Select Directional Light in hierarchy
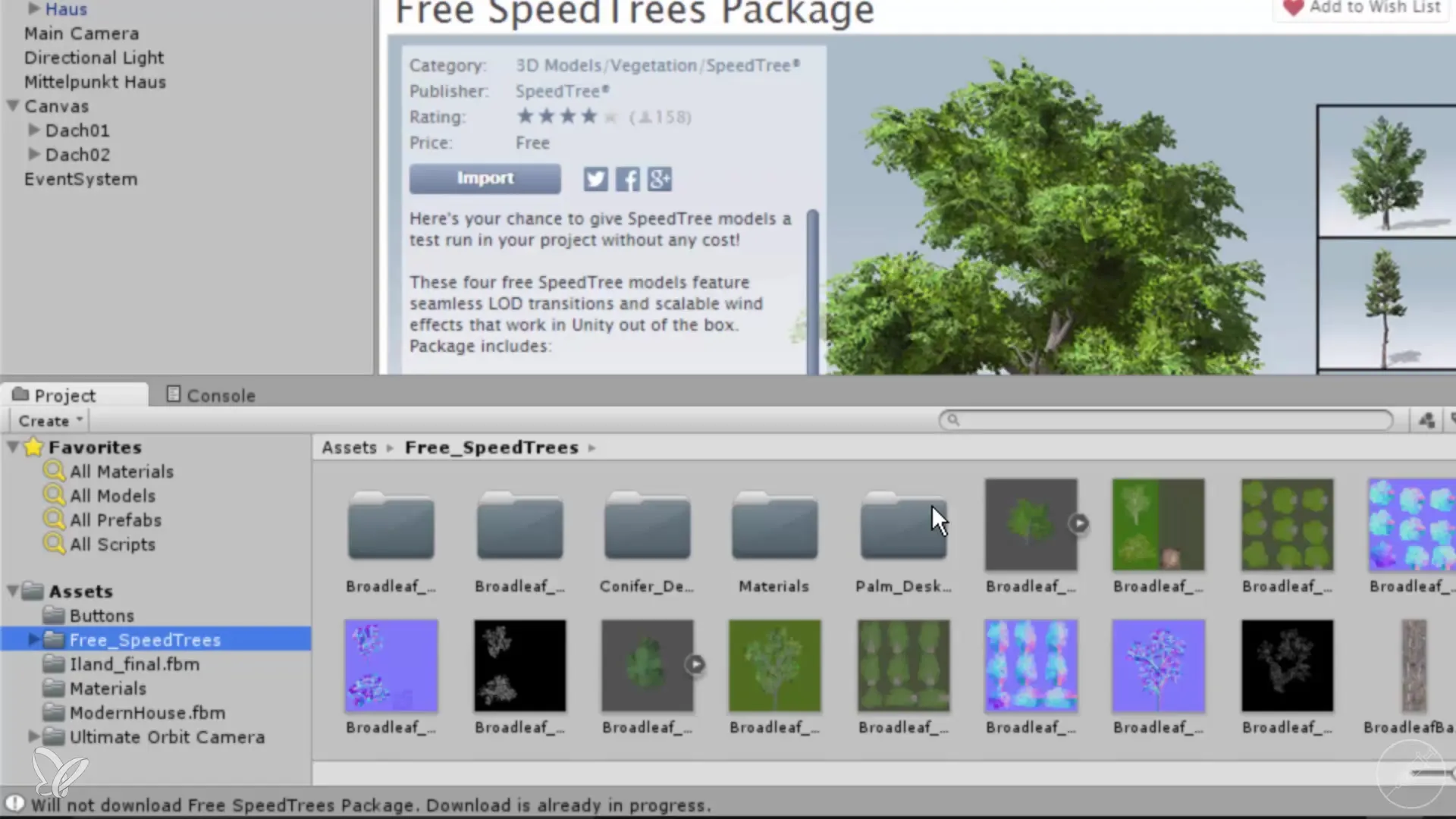Screen dimensions: 1456x819 pyautogui.click(x=94, y=58)
